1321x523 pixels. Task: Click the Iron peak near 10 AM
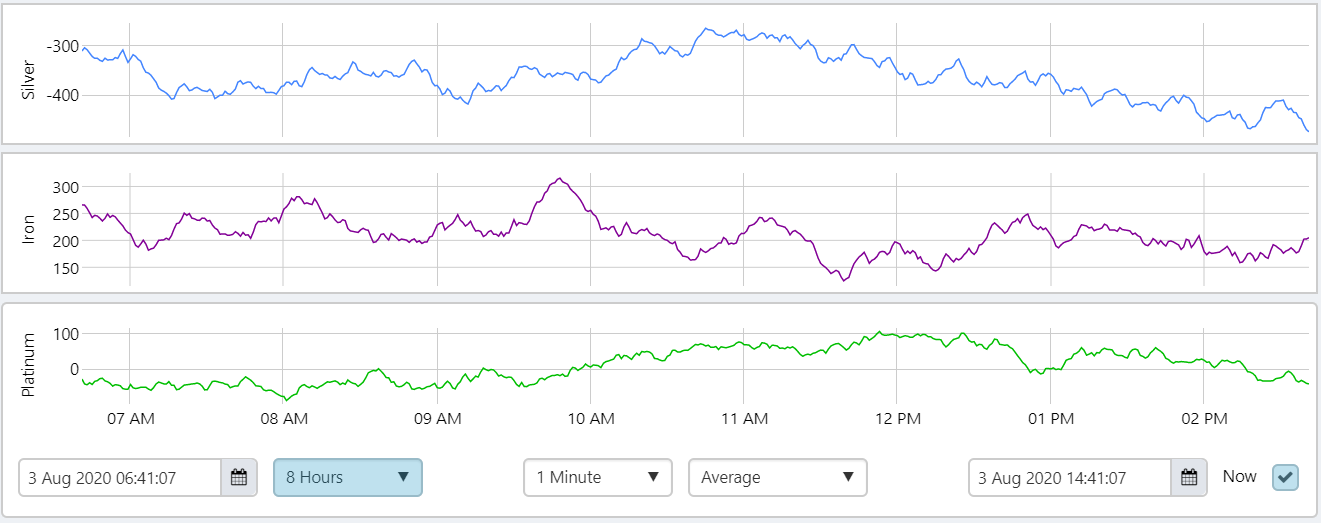[x=560, y=180]
